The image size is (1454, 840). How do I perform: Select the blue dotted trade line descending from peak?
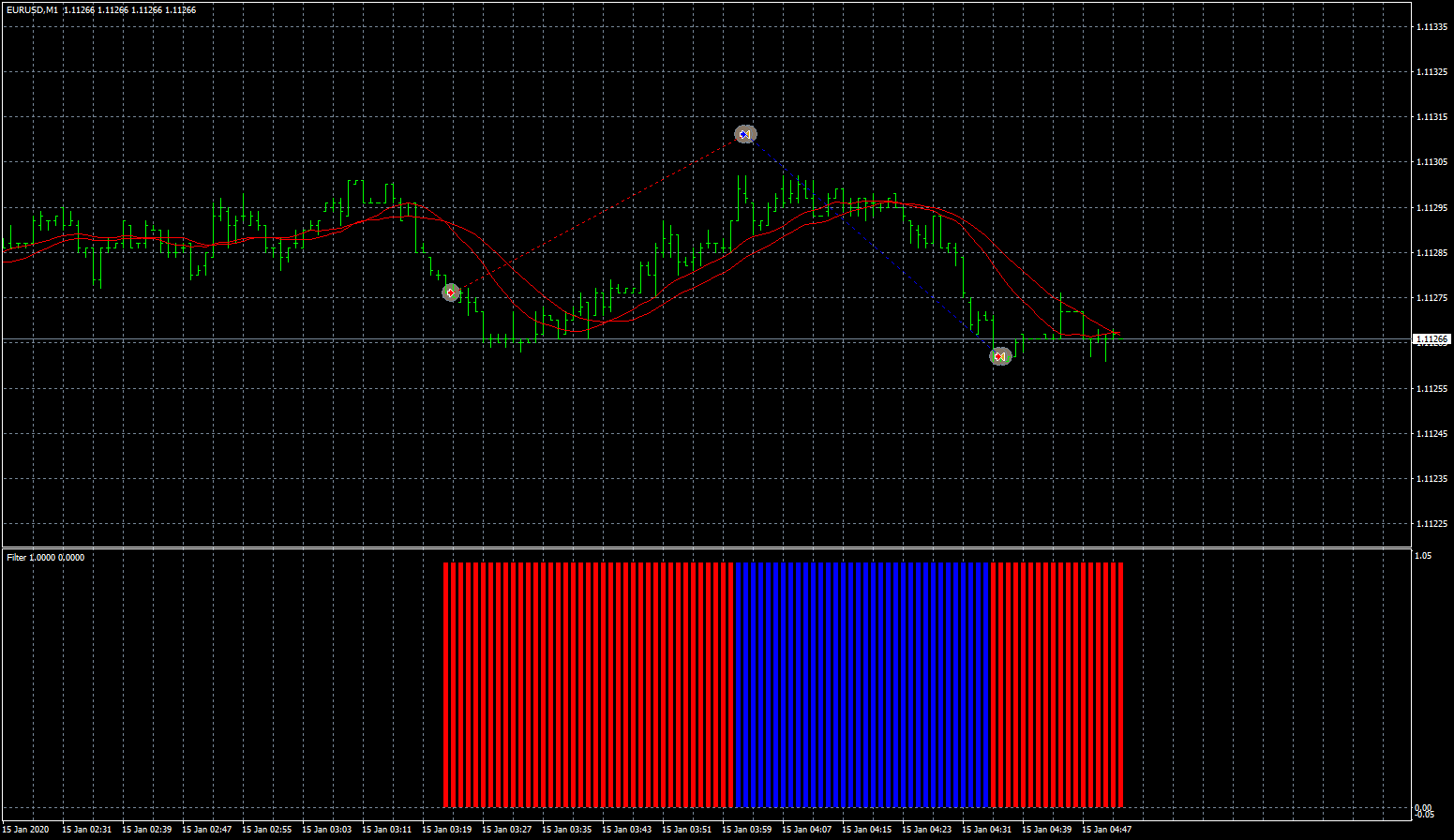point(872,246)
